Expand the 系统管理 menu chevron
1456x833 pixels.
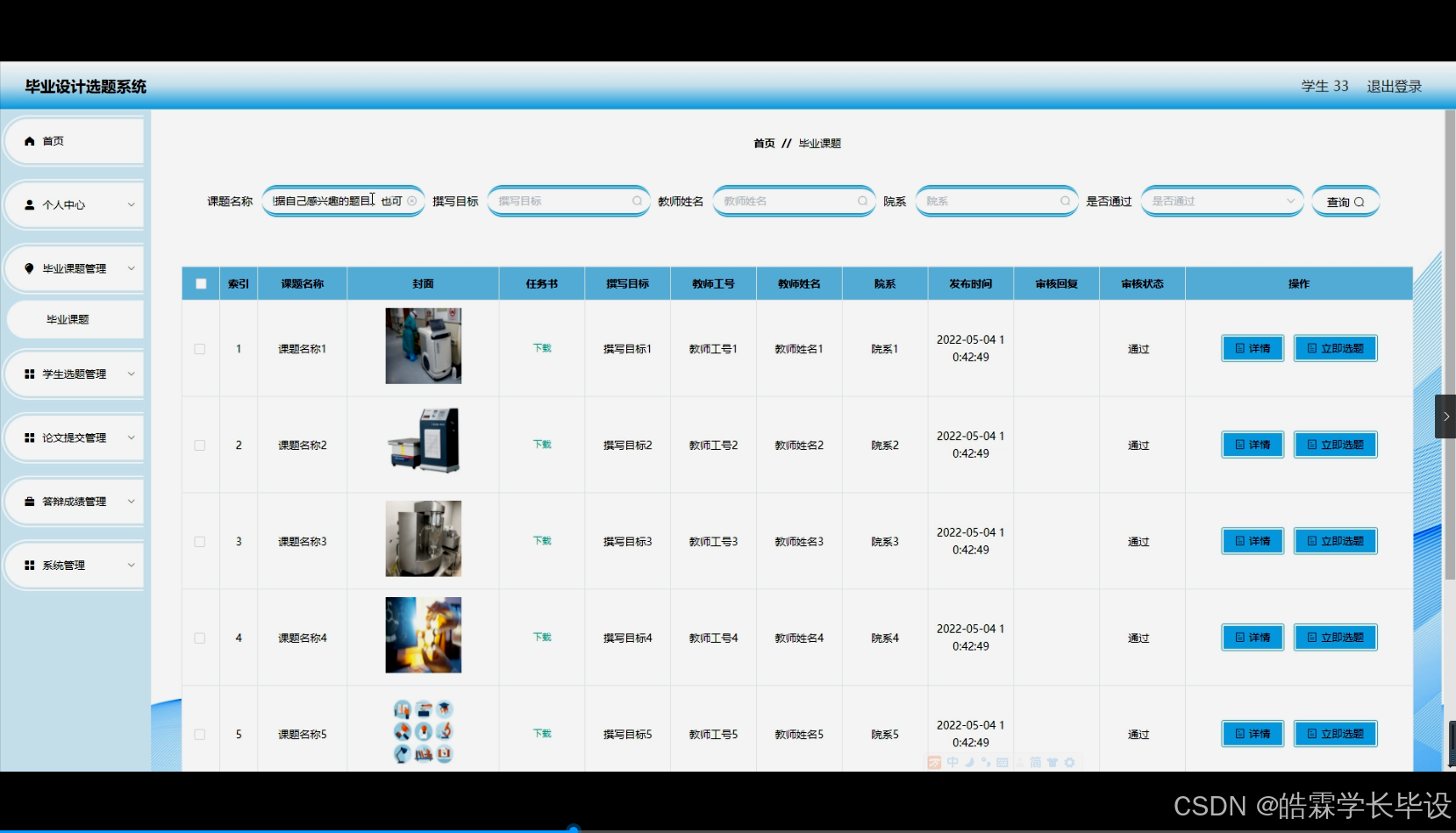pyautogui.click(x=132, y=566)
